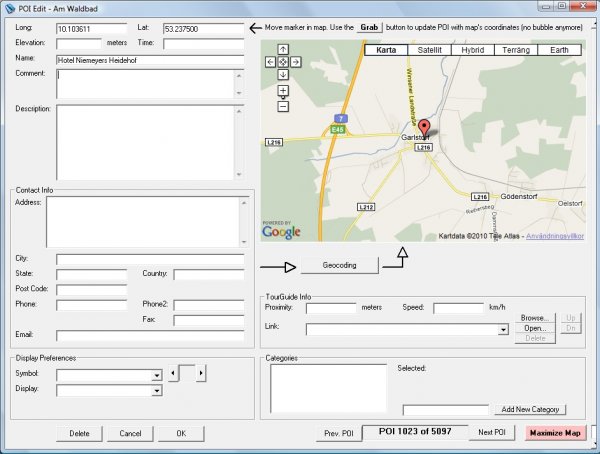Click the application icon in title bar
Image resolution: width=600 pixels, height=454 pixels.
10,8
